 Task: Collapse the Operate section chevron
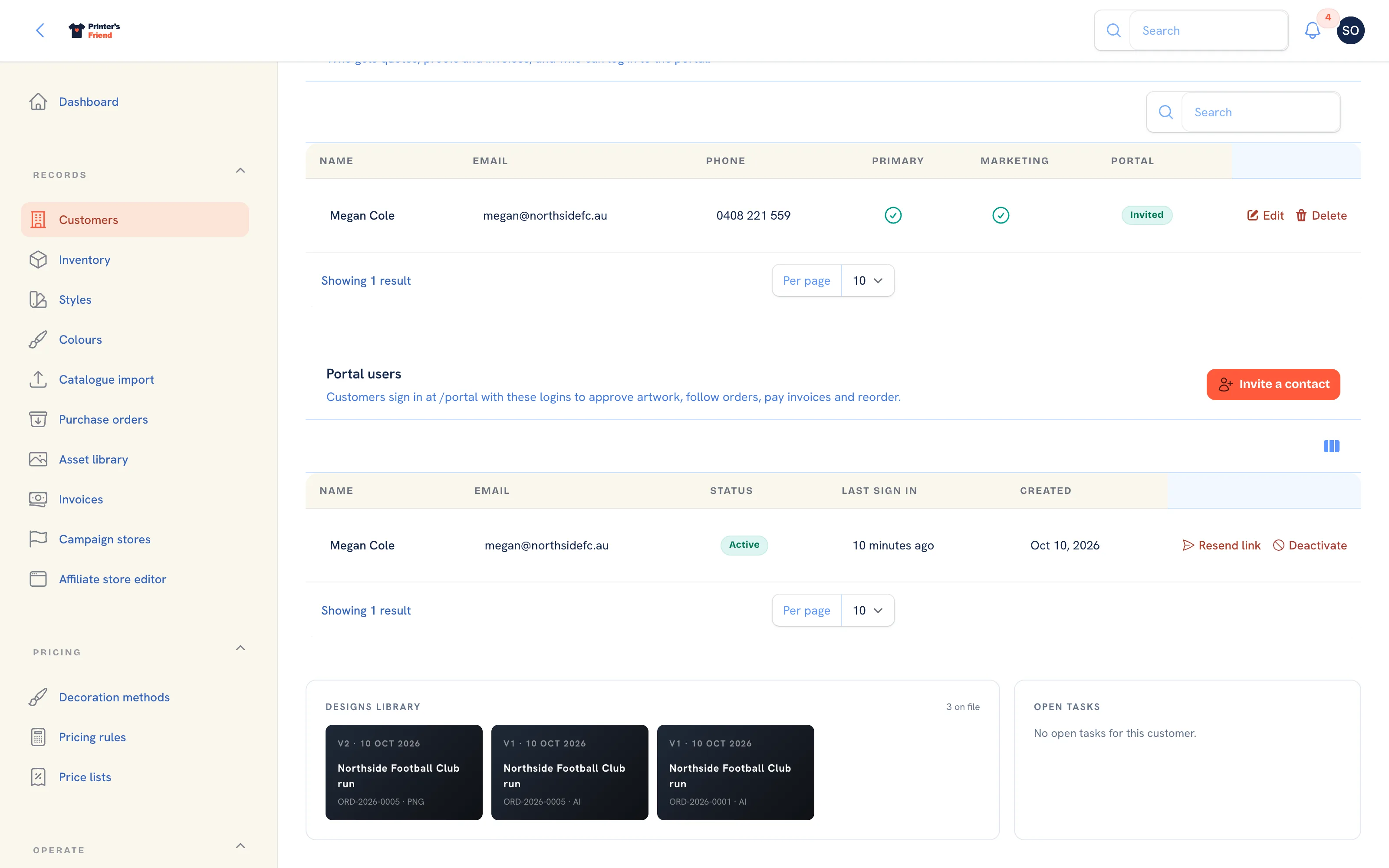240,845
